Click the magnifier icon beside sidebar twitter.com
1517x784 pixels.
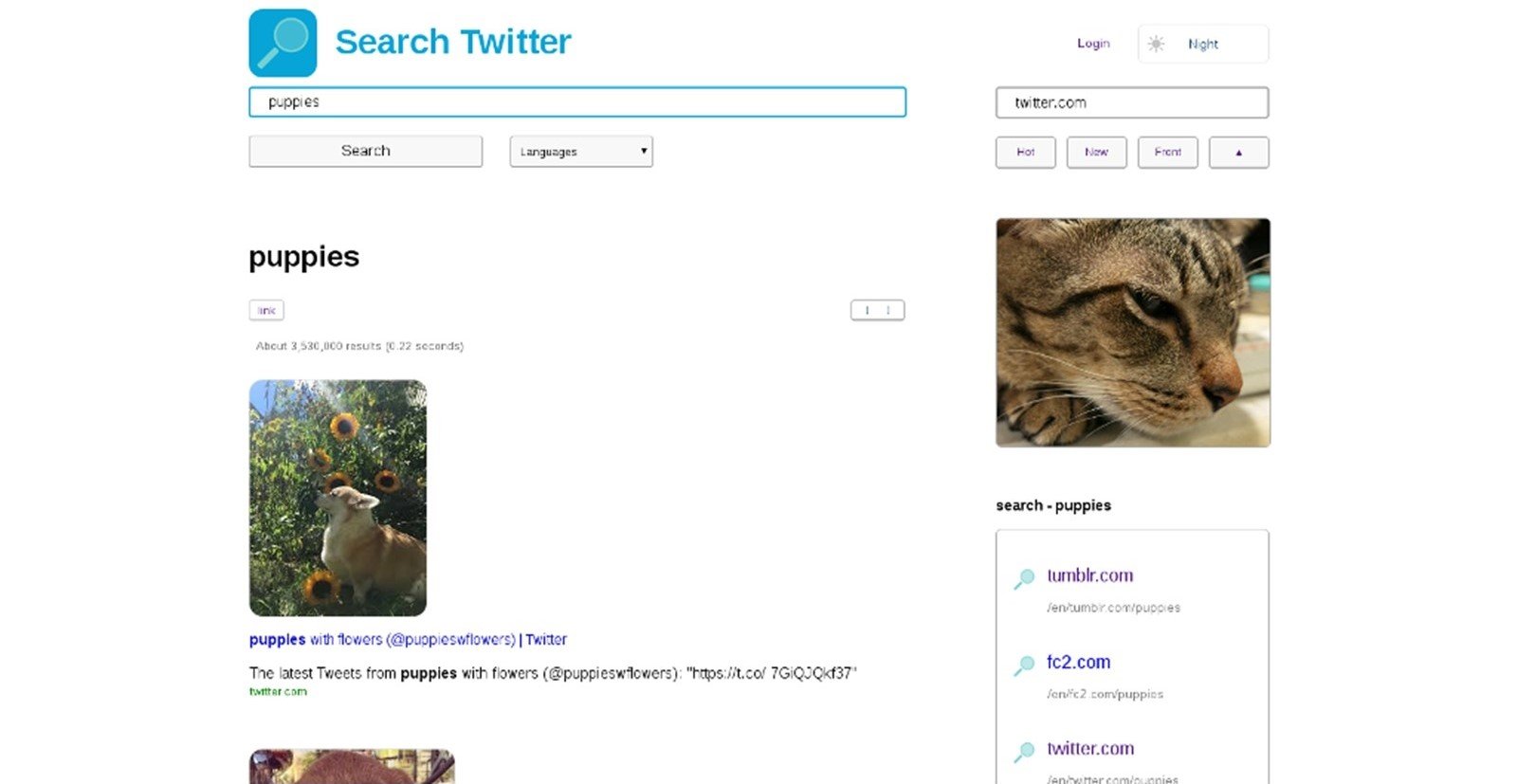[1024, 752]
